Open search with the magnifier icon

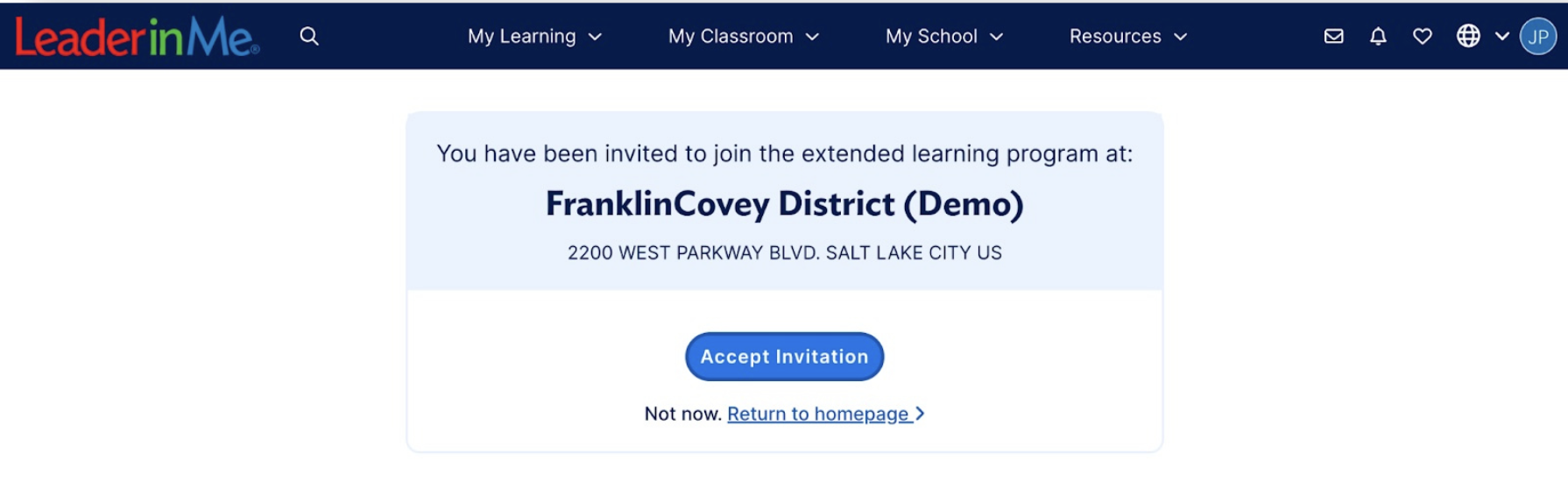[x=309, y=36]
